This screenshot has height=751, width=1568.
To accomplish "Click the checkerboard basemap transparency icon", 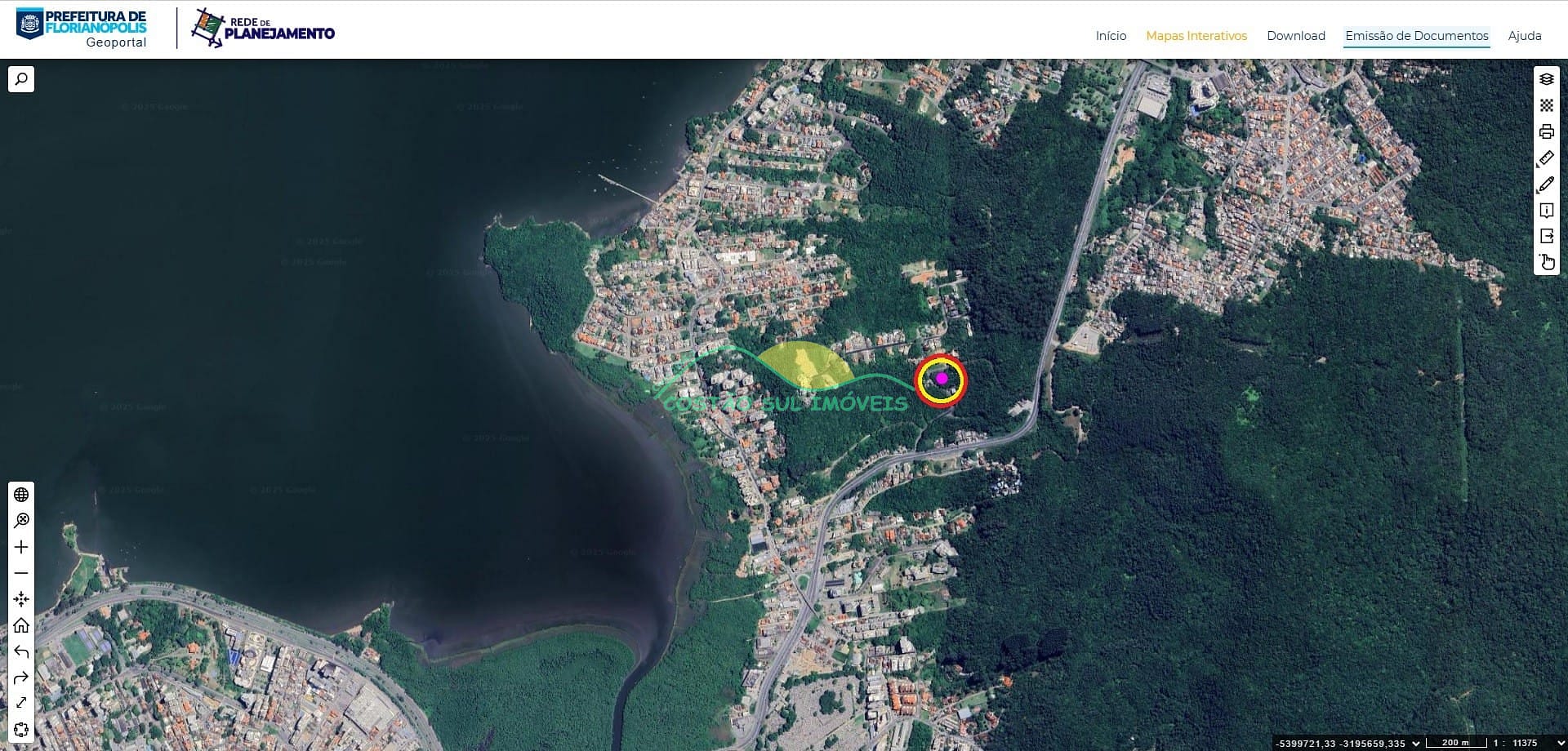I will 1546,105.
